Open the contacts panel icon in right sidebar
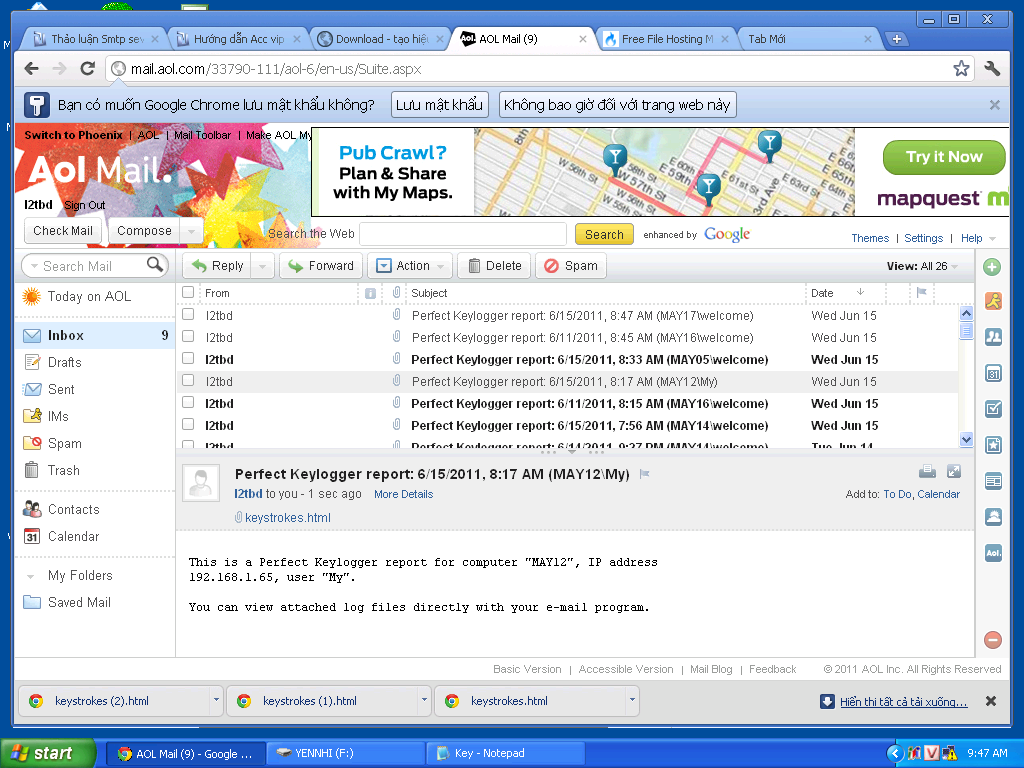 pos(993,337)
